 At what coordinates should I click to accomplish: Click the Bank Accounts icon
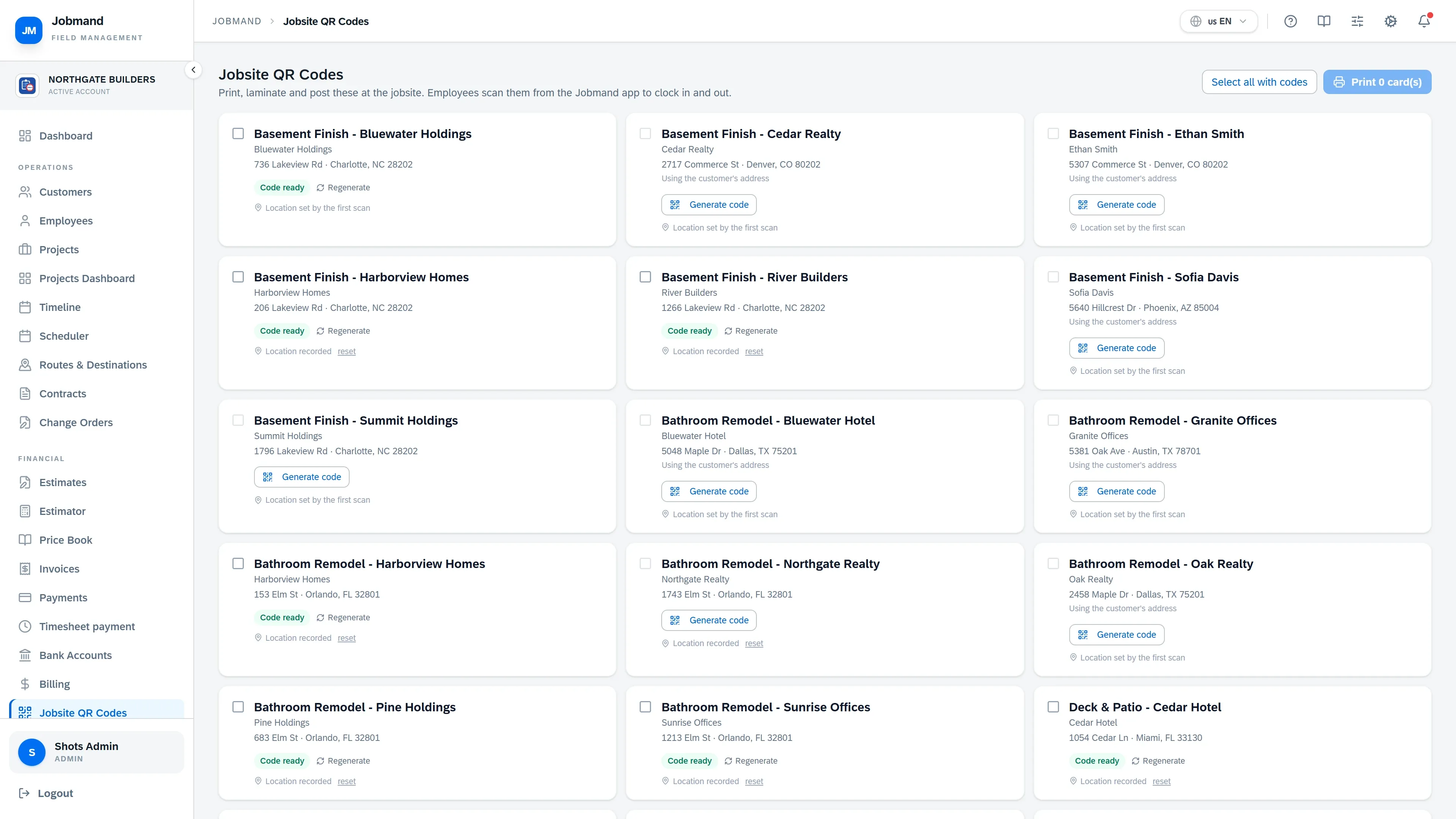[25, 655]
